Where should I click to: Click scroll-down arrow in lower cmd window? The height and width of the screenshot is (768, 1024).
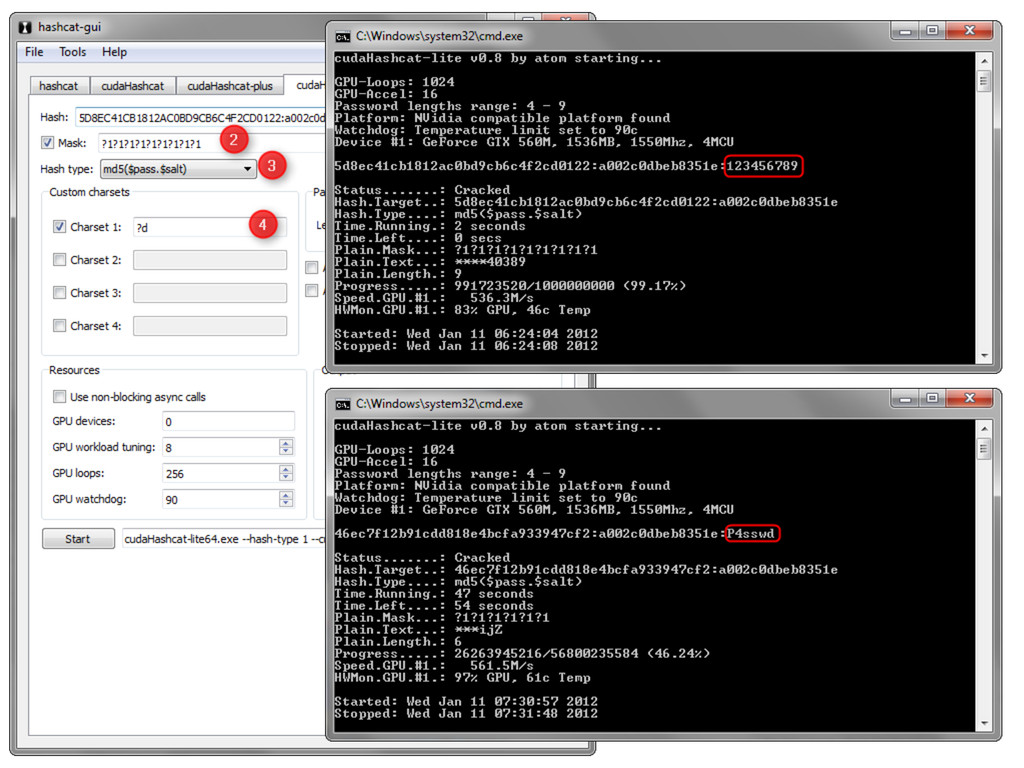click(984, 724)
